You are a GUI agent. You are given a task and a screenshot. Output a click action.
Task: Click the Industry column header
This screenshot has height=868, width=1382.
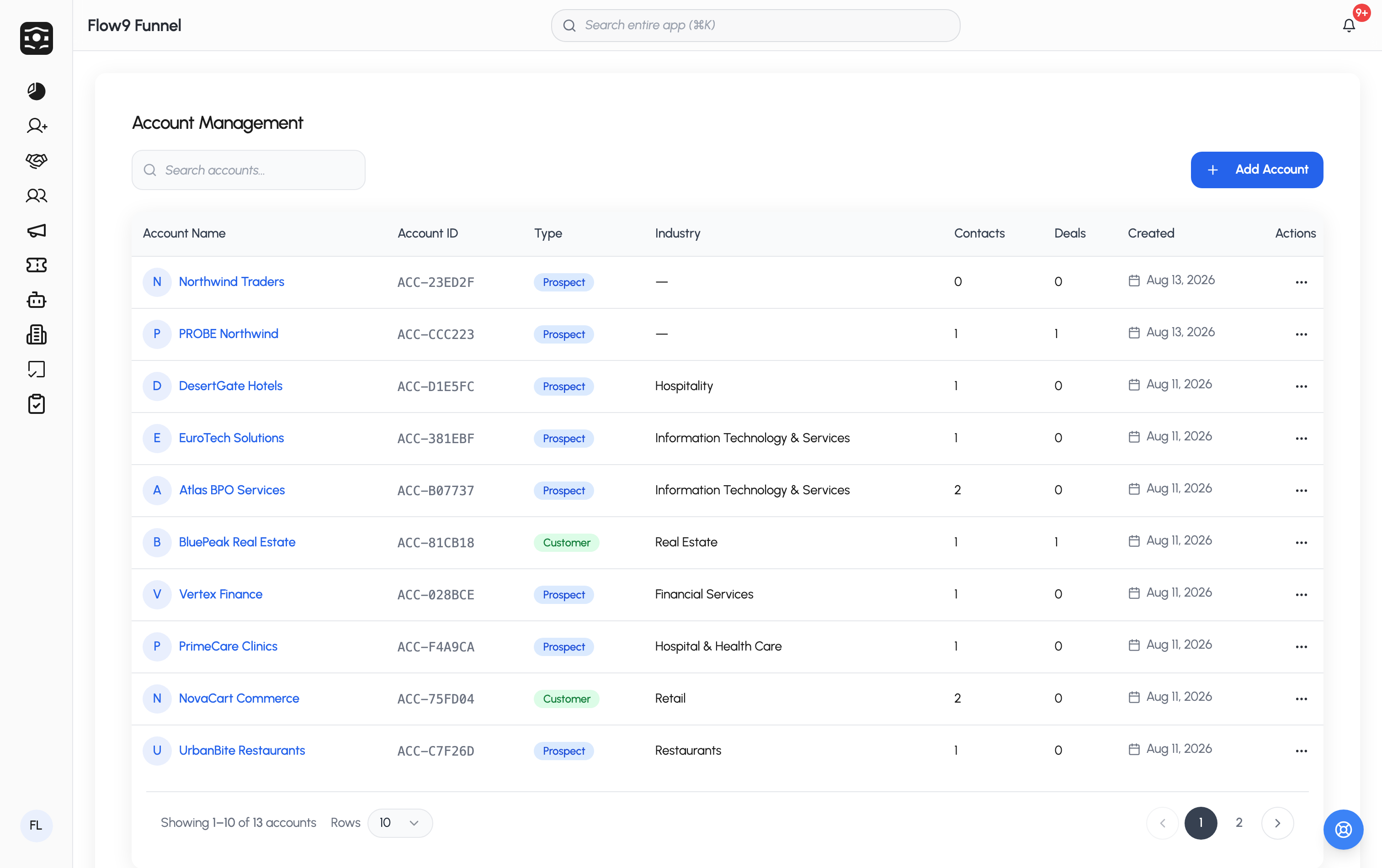click(x=678, y=233)
